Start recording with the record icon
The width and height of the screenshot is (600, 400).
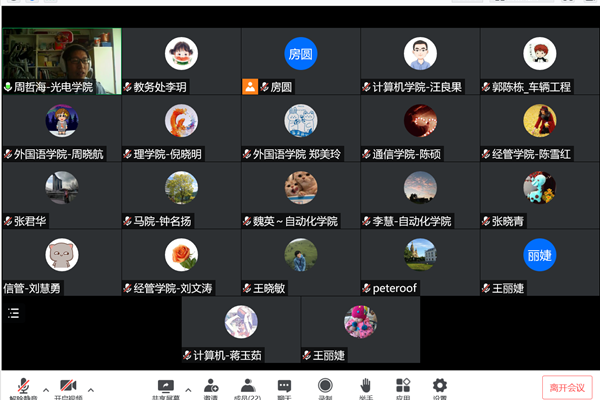coord(325,386)
